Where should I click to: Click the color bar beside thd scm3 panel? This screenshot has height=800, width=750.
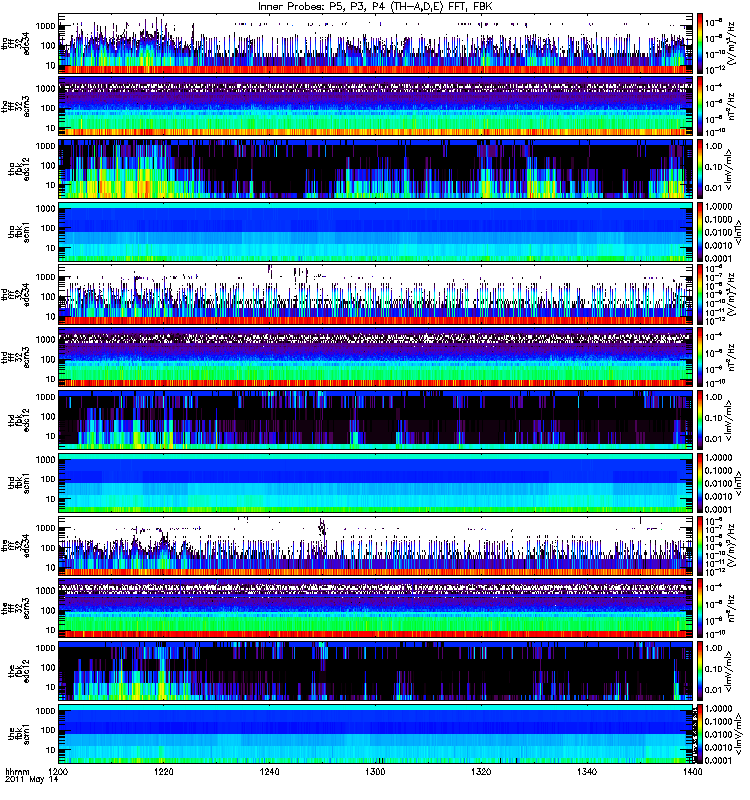click(700, 357)
